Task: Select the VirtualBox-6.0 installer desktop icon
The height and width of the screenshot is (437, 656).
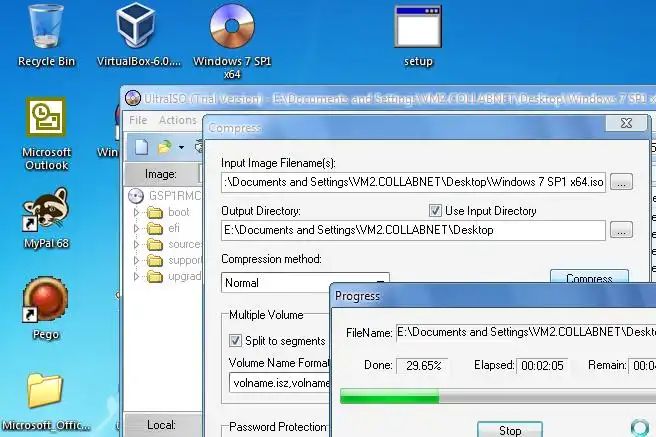Action: 138,35
